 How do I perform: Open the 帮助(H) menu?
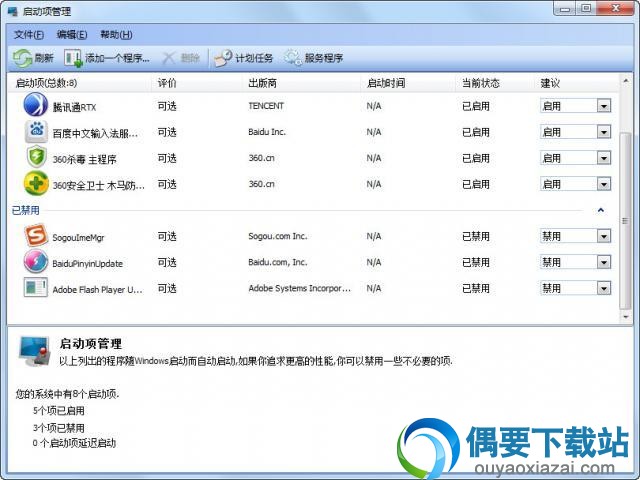click(x=116, y=35)
